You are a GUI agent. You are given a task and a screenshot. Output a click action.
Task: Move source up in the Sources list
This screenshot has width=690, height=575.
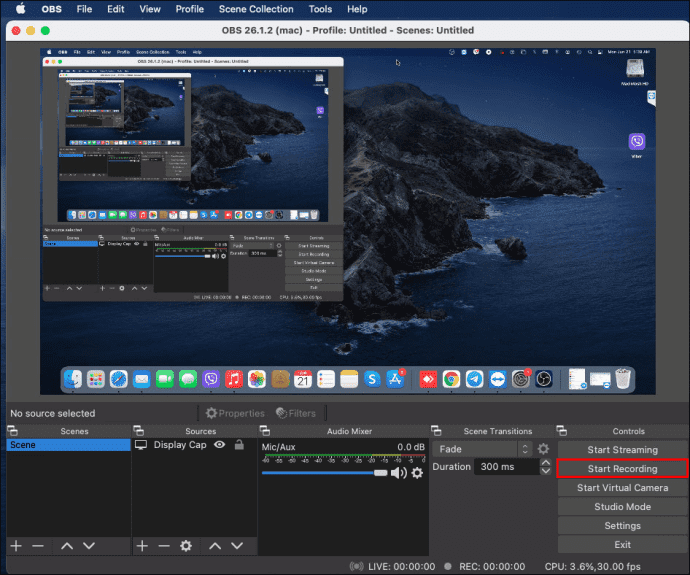pyautogui.click(x=215, y=546)
